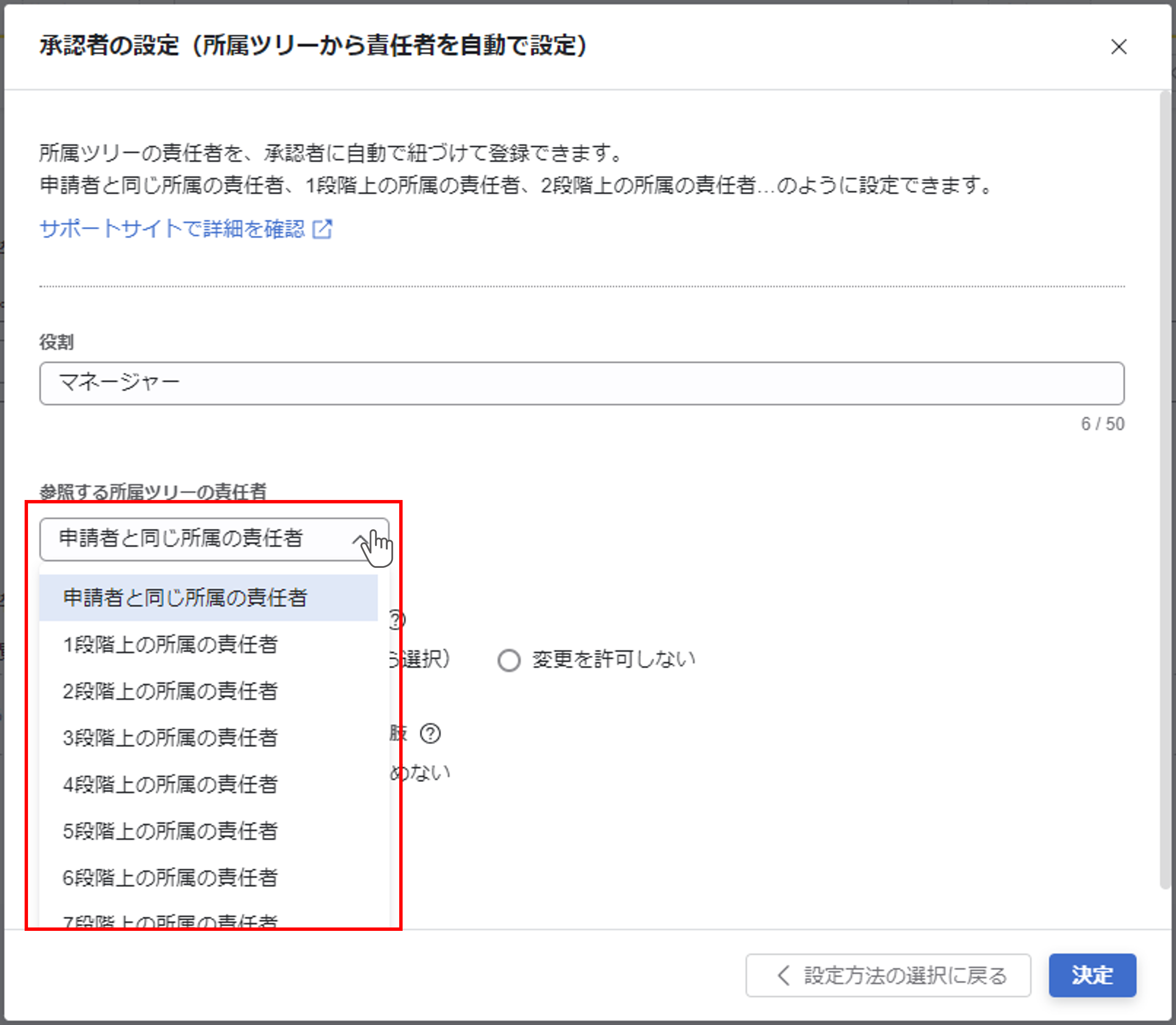1176x1025 pixels.
Task: Select 申請者と同じ所属の責任者 option in list
Action: coord(208,598)
